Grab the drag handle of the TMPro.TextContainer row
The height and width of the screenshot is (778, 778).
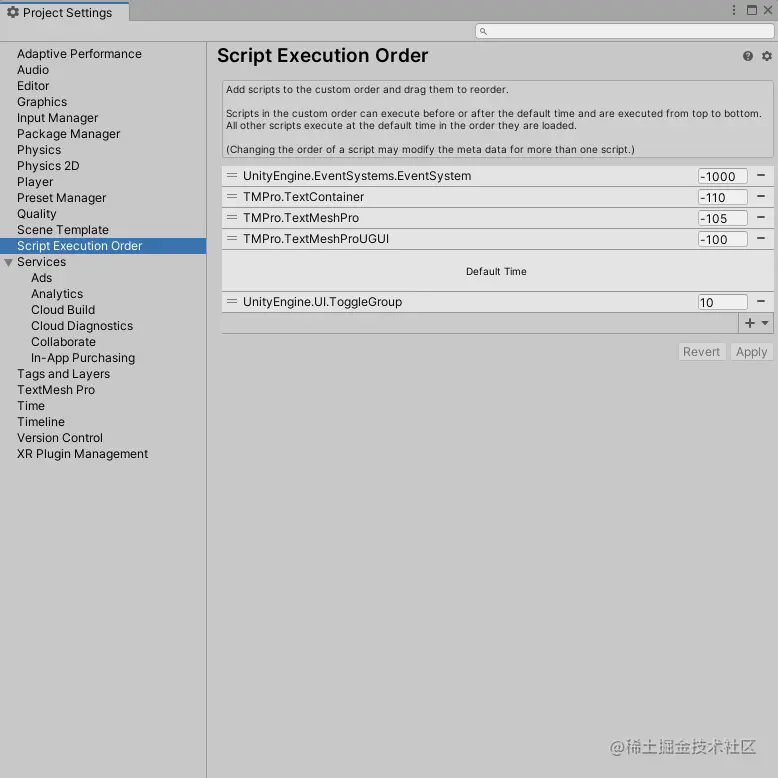[x=232, y=196]
